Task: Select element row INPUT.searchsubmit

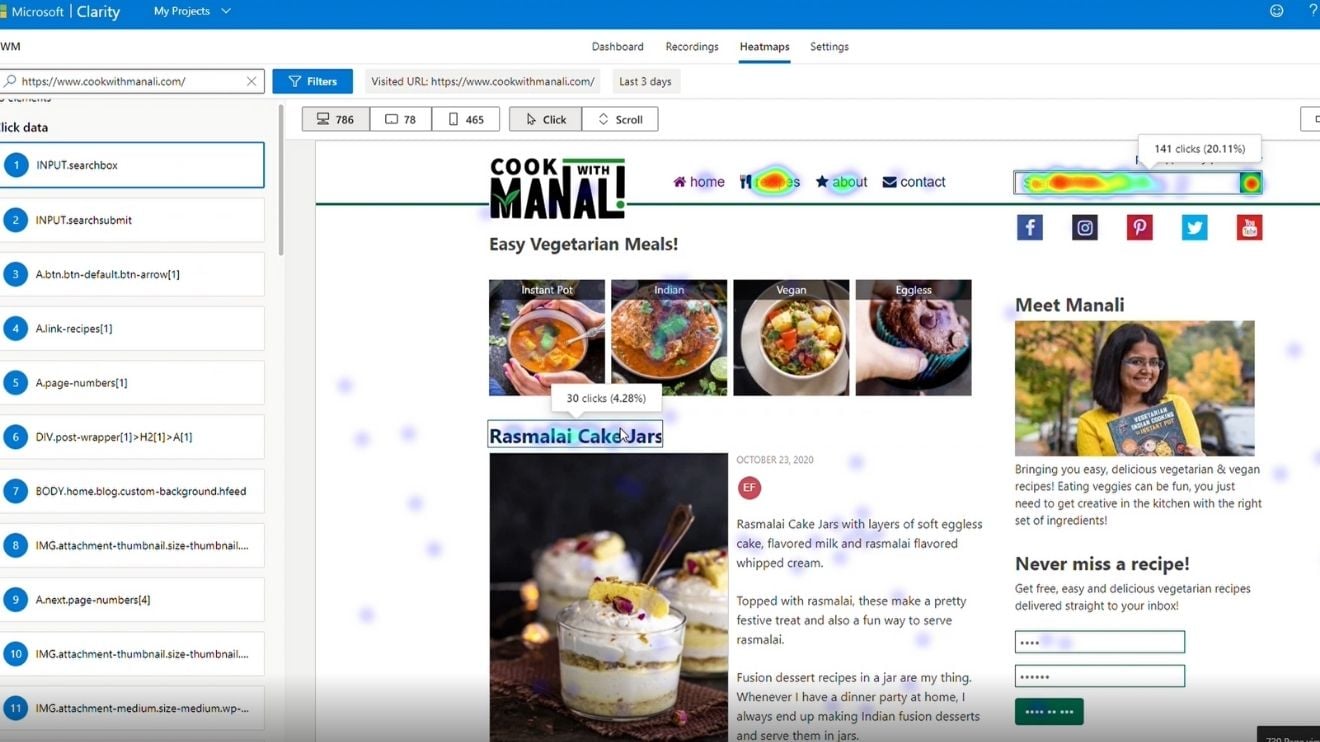Action: (x=132, y=220)
